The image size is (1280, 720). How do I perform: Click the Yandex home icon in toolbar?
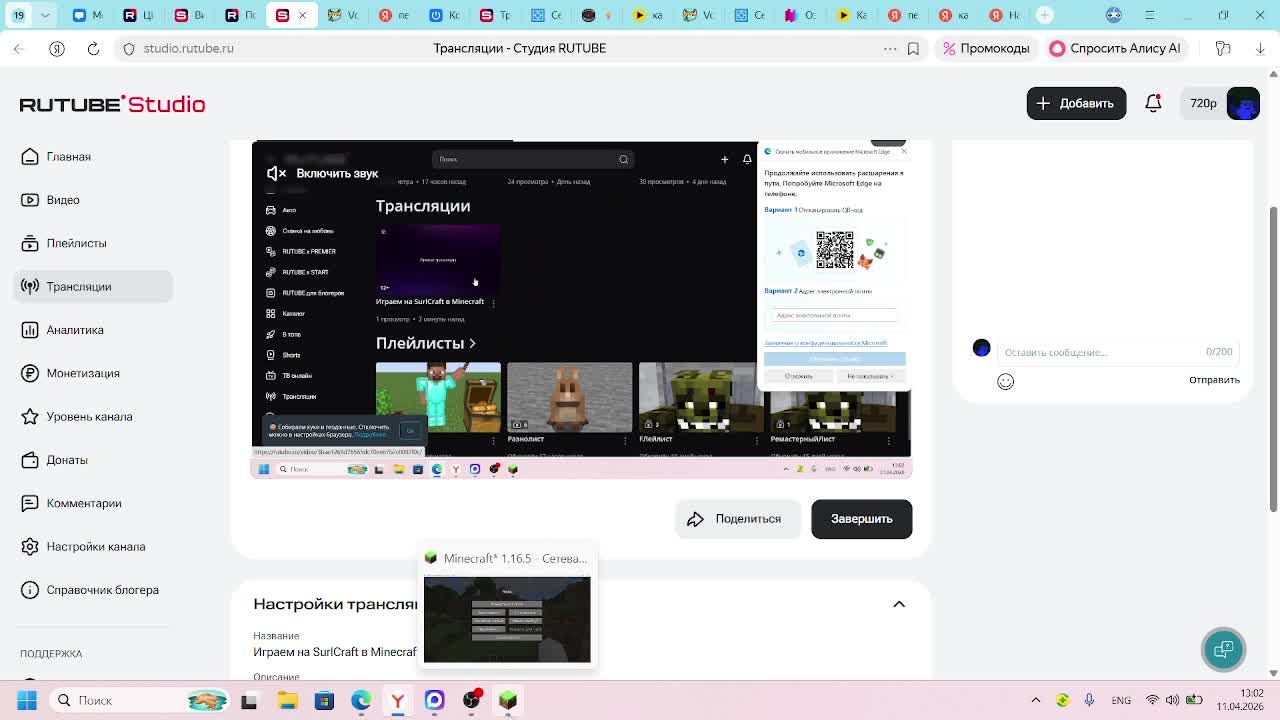coord(57,48)
